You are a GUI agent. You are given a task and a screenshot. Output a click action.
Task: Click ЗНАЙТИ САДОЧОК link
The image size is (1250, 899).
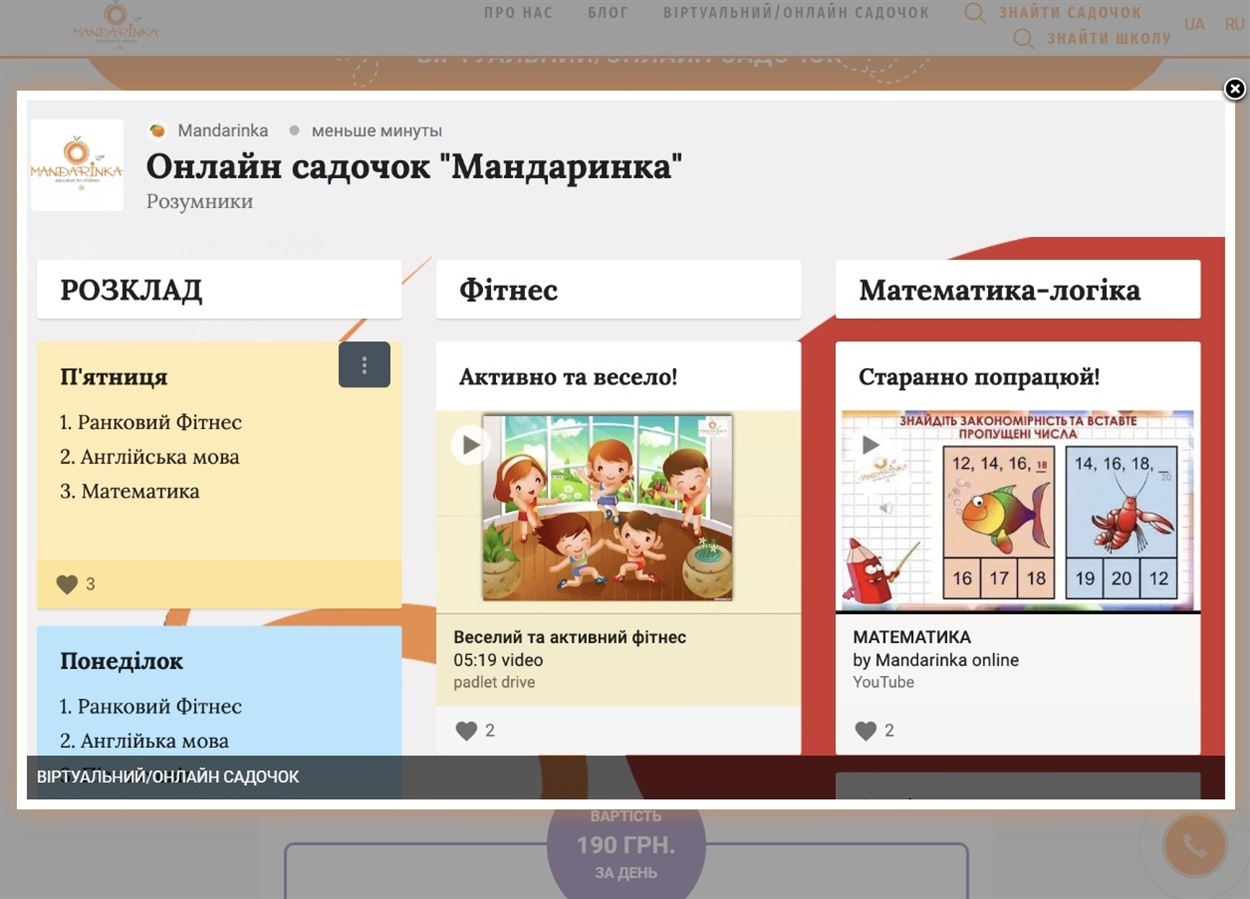(1070, 13)
